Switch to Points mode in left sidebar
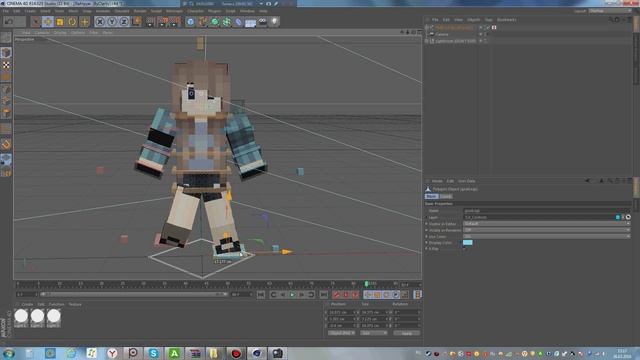This screenshot has height=360, width=640. pyautogui.click(x=6, y=89)
